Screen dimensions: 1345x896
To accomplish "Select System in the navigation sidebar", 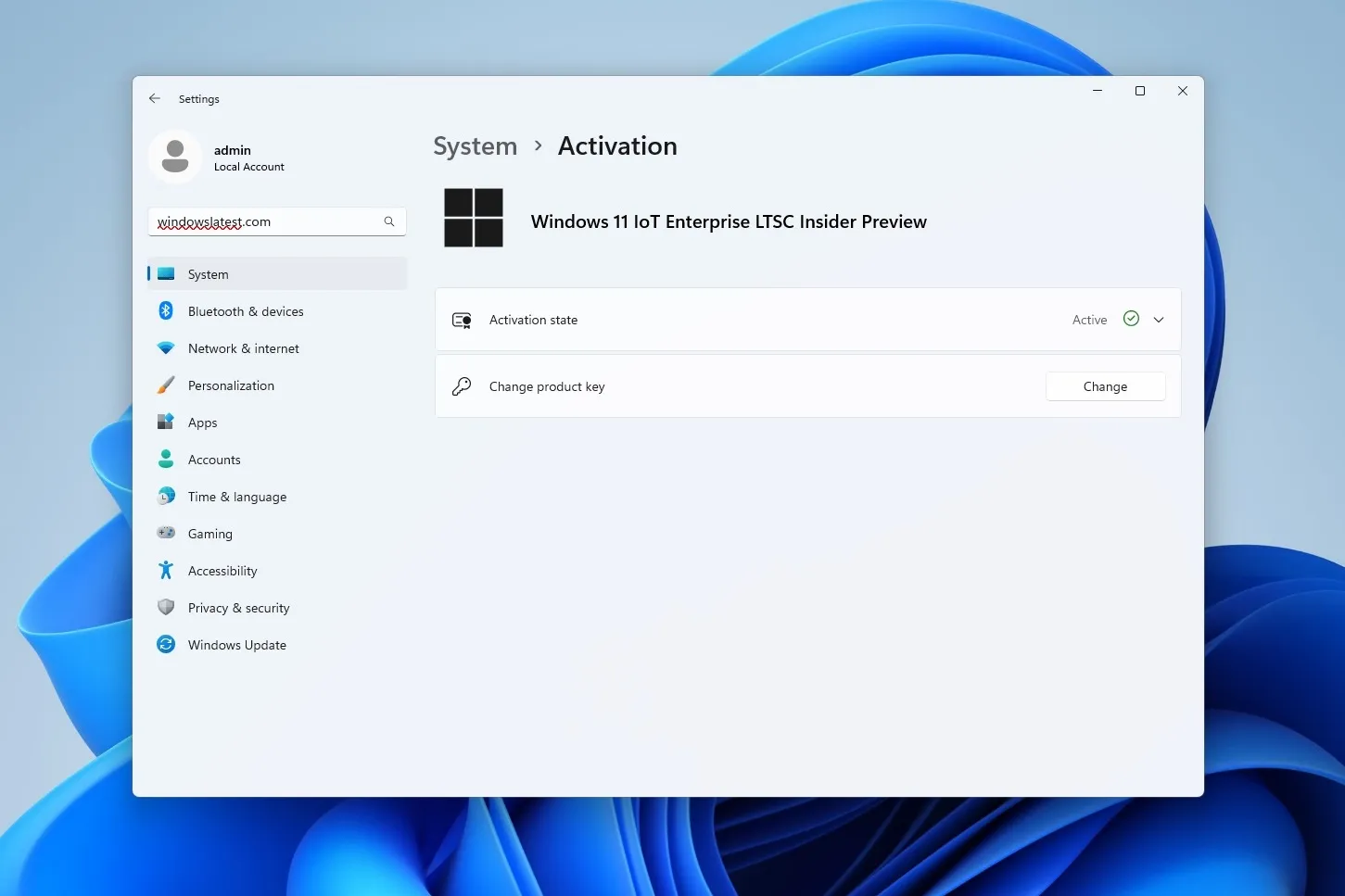I will point(208,273).
